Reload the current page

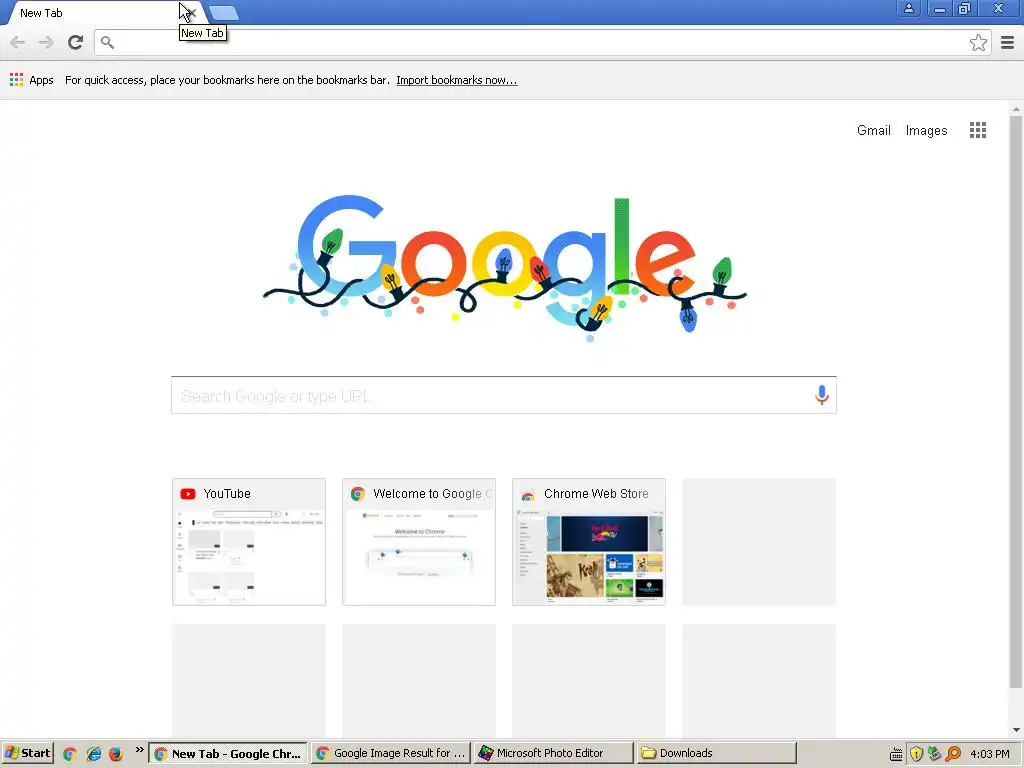tap(76, 43)
